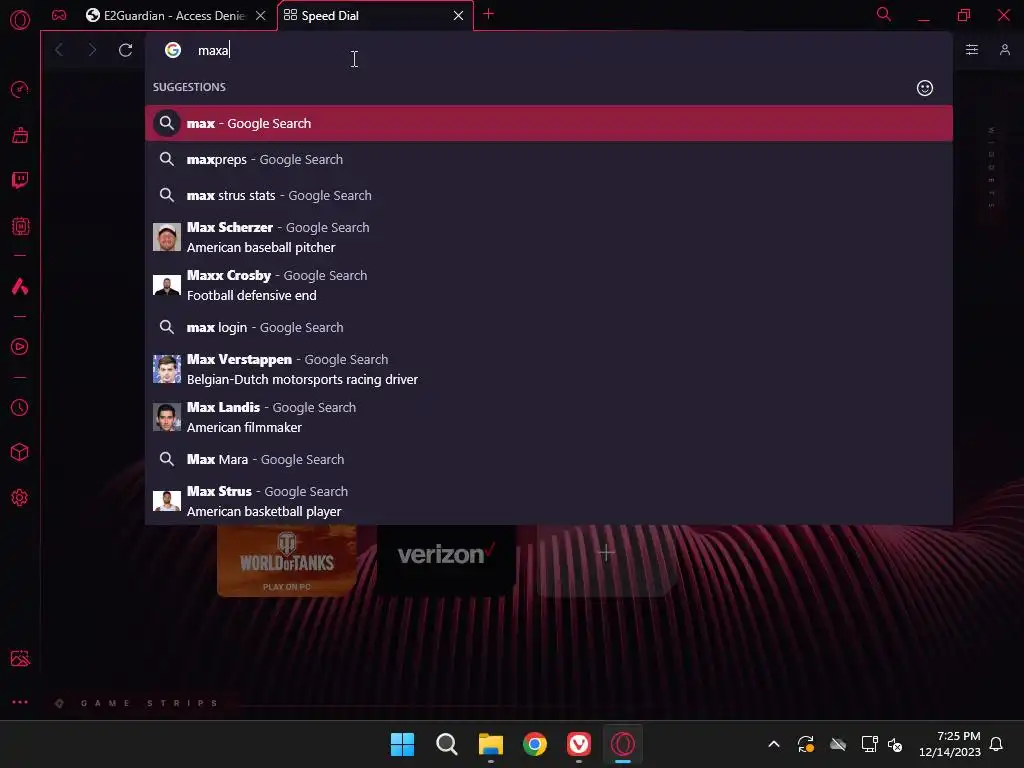Screen dimensions: 1024x768
Task: Click the OneDrive cloud tray icon
Action: point(838,744)
